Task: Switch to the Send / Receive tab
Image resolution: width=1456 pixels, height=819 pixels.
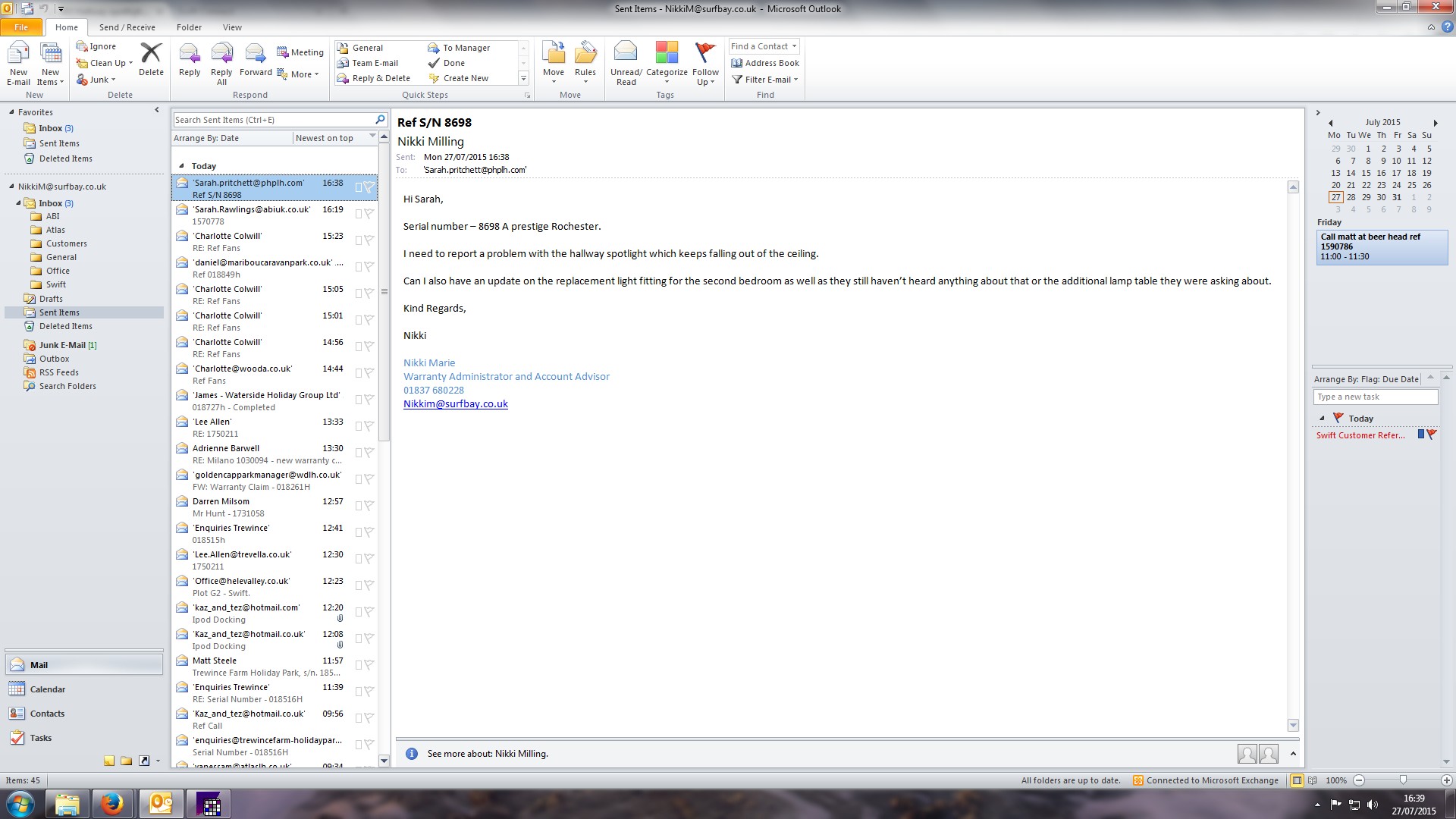Action: coord(127,27)
